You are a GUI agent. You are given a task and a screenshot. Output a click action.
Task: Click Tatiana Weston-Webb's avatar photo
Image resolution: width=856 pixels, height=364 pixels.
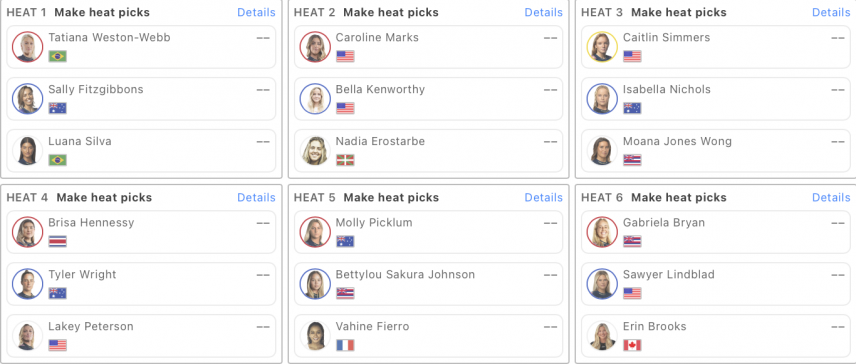(27, 47)
